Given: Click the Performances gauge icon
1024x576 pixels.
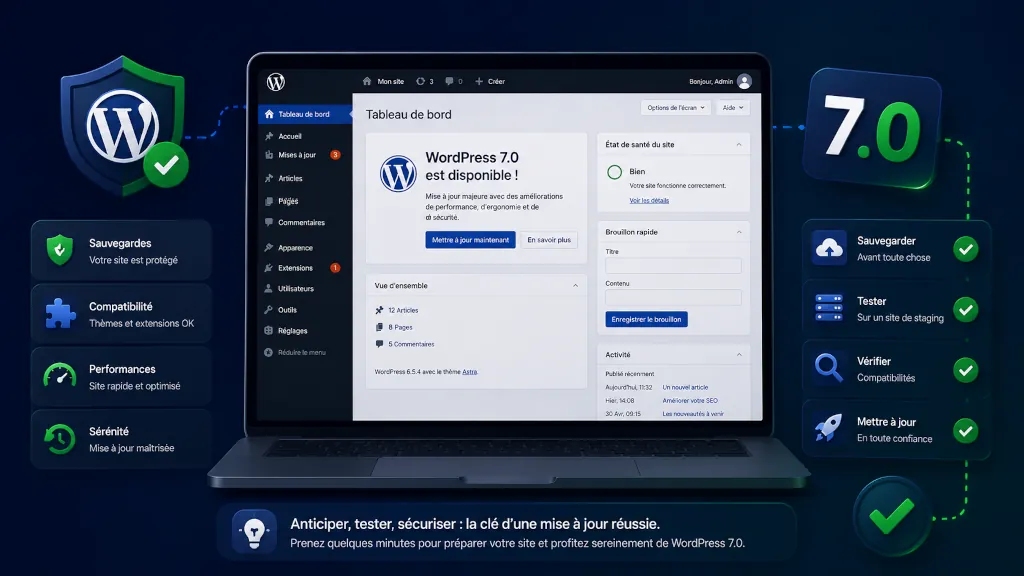Looking at the screenshot, I should click(x=59, y=376).
